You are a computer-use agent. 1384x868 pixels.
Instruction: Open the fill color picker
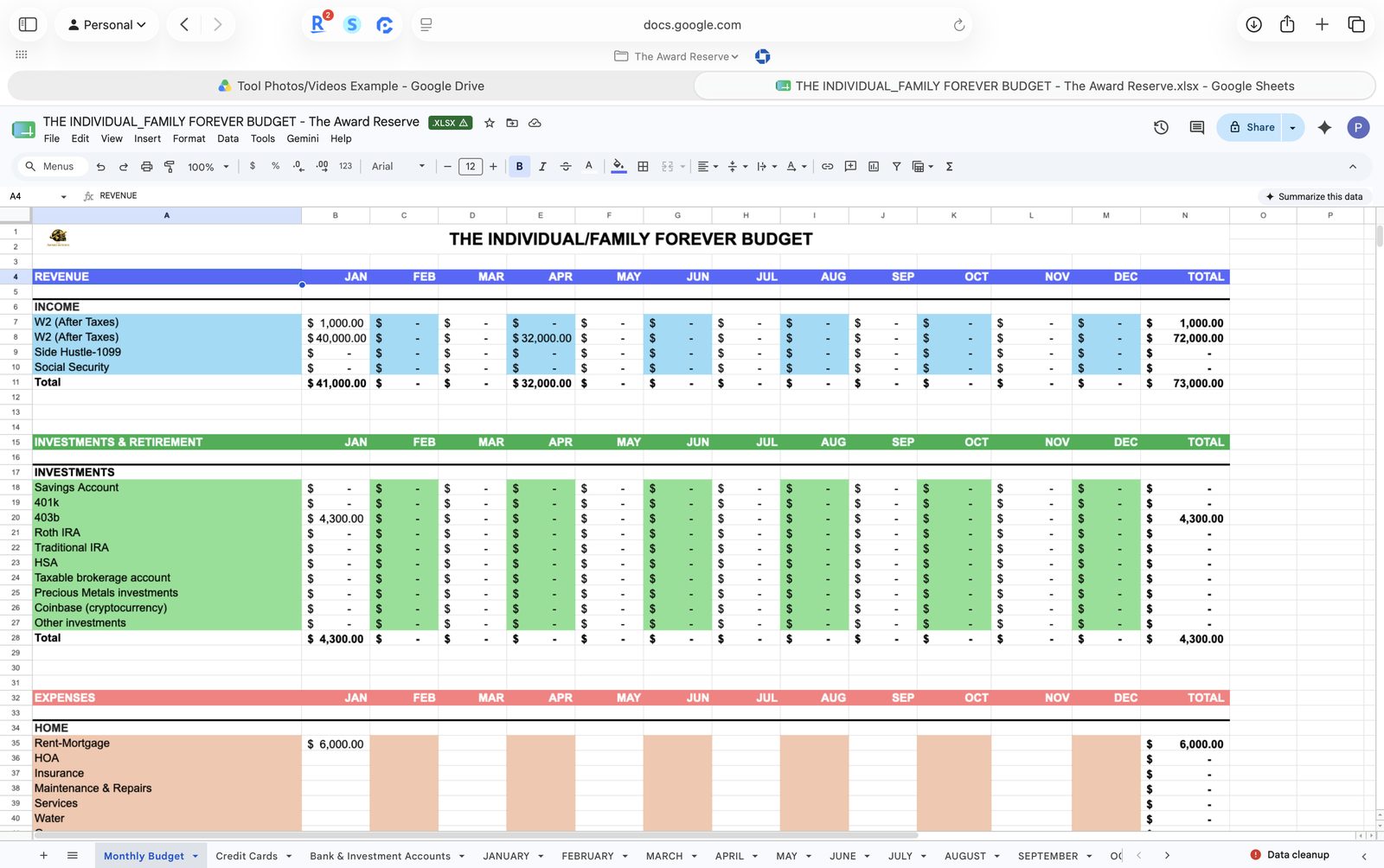pyautogui.click(x=618, y=167)
